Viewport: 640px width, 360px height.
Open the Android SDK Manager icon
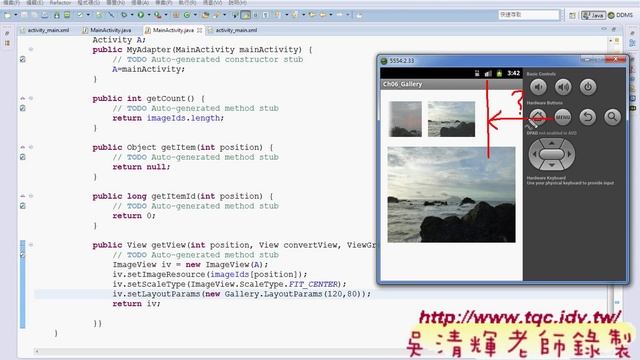[56, 15]
